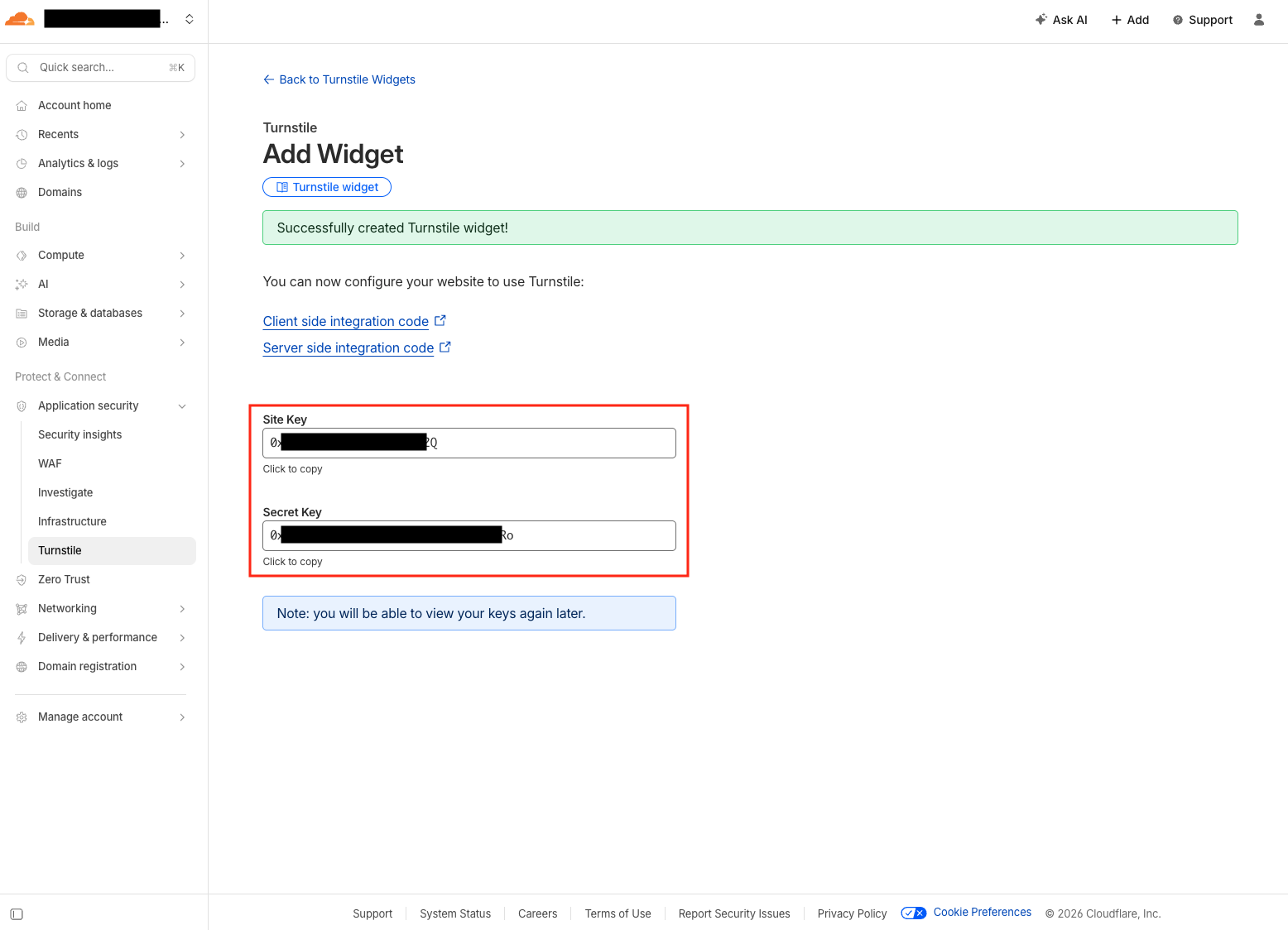This screenshot has width=1288, height=930.
Task: Collapse sidebar using bottom-left panel icon
Action: click(17, 914)
